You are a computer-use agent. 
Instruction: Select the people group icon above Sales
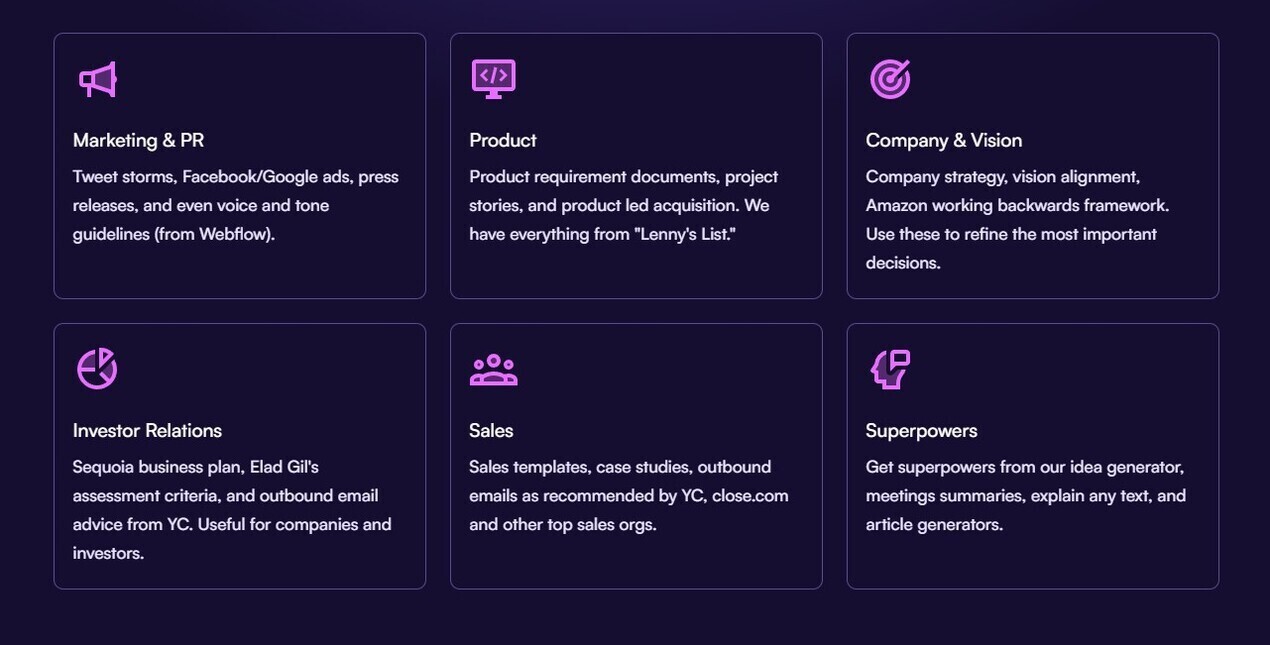(493, 369)
